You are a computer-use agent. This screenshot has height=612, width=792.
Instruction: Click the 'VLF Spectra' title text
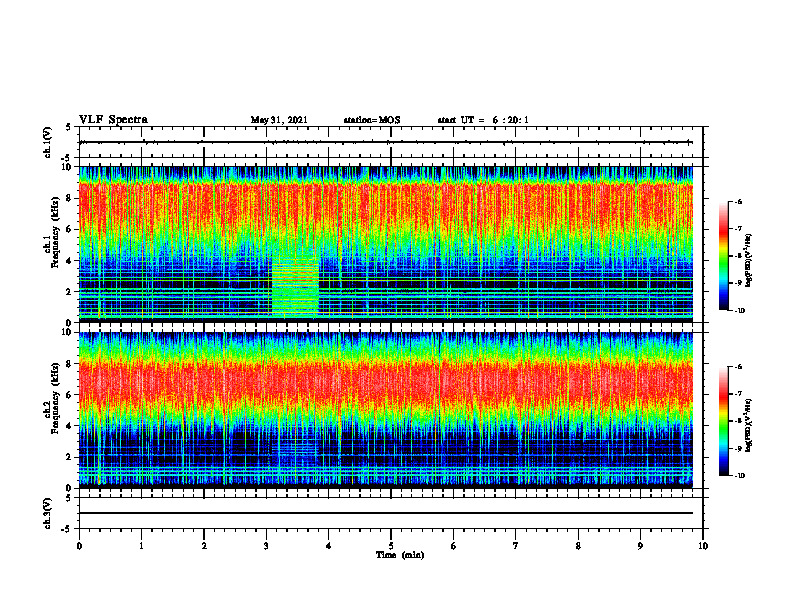click(113, 120)
